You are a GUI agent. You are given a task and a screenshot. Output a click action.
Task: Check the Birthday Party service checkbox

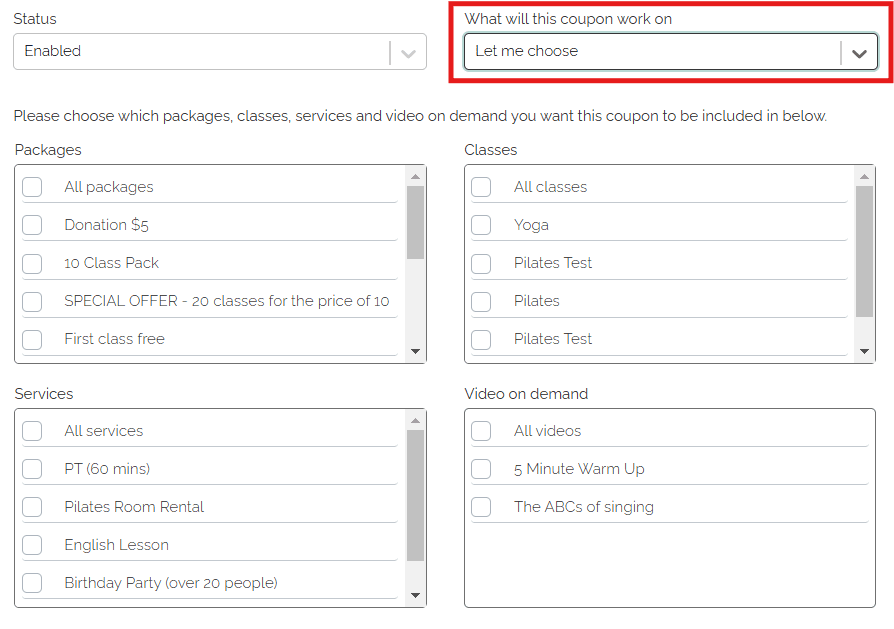pos(33,583)
